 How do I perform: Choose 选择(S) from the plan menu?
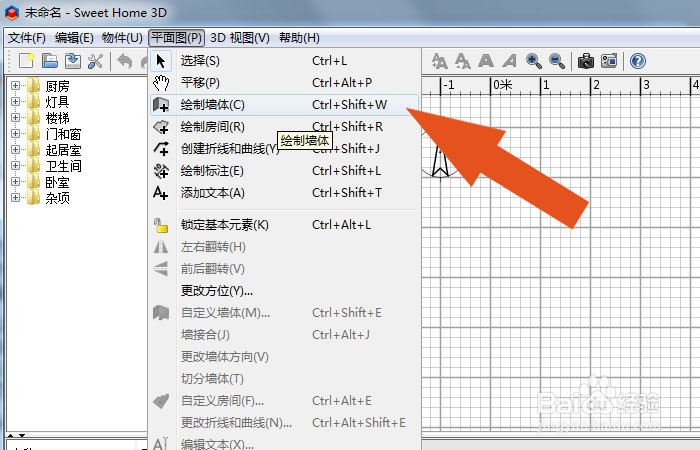click(x=284, y=61)
